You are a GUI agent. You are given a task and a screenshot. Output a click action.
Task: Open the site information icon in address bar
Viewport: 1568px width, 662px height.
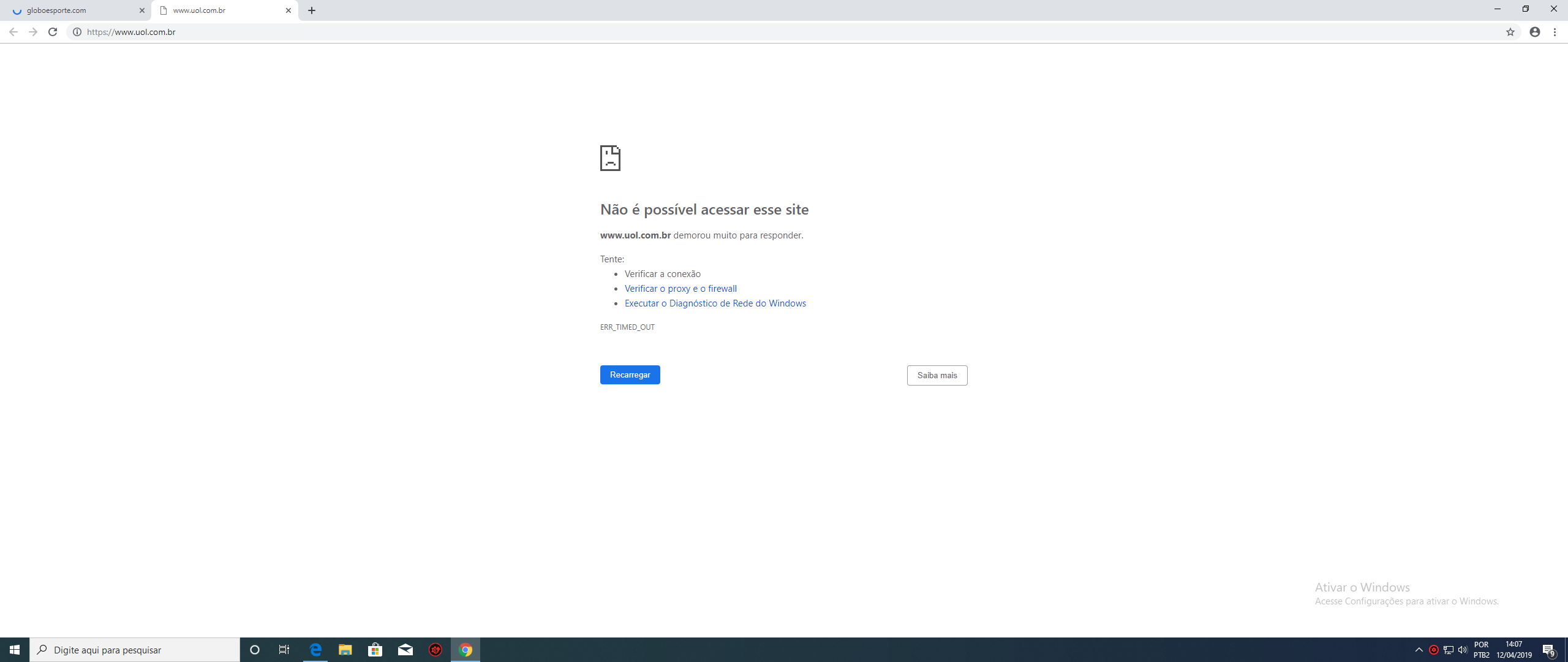(77, 32)
